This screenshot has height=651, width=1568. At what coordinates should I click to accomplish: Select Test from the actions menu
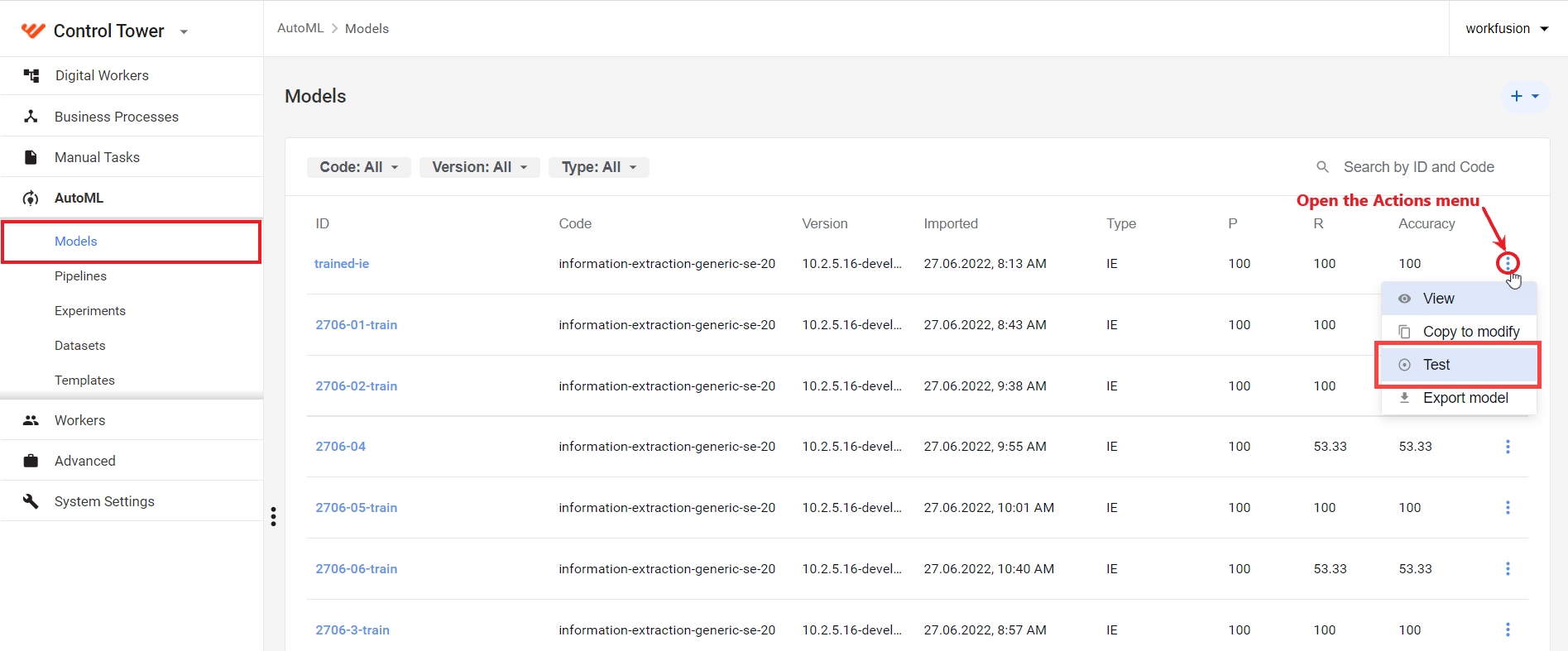pos(1459,365)
